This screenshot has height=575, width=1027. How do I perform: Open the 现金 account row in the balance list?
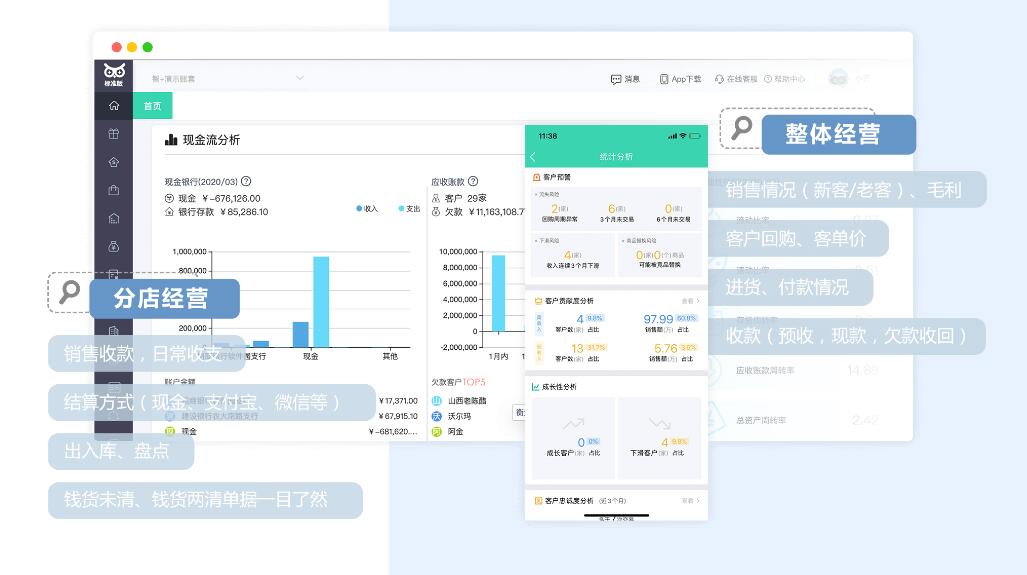291,432
